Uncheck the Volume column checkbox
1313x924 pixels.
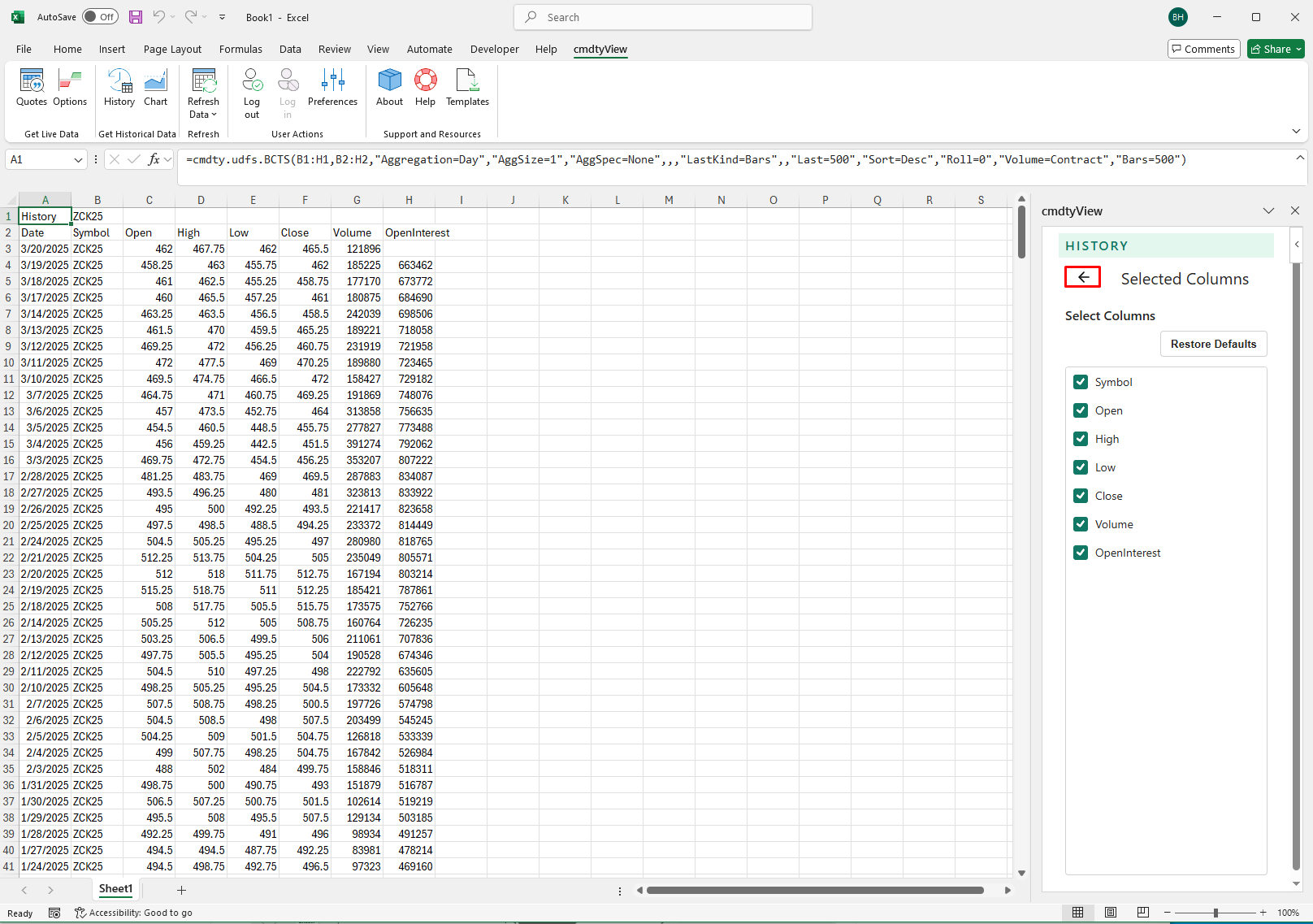(1081, 524)
